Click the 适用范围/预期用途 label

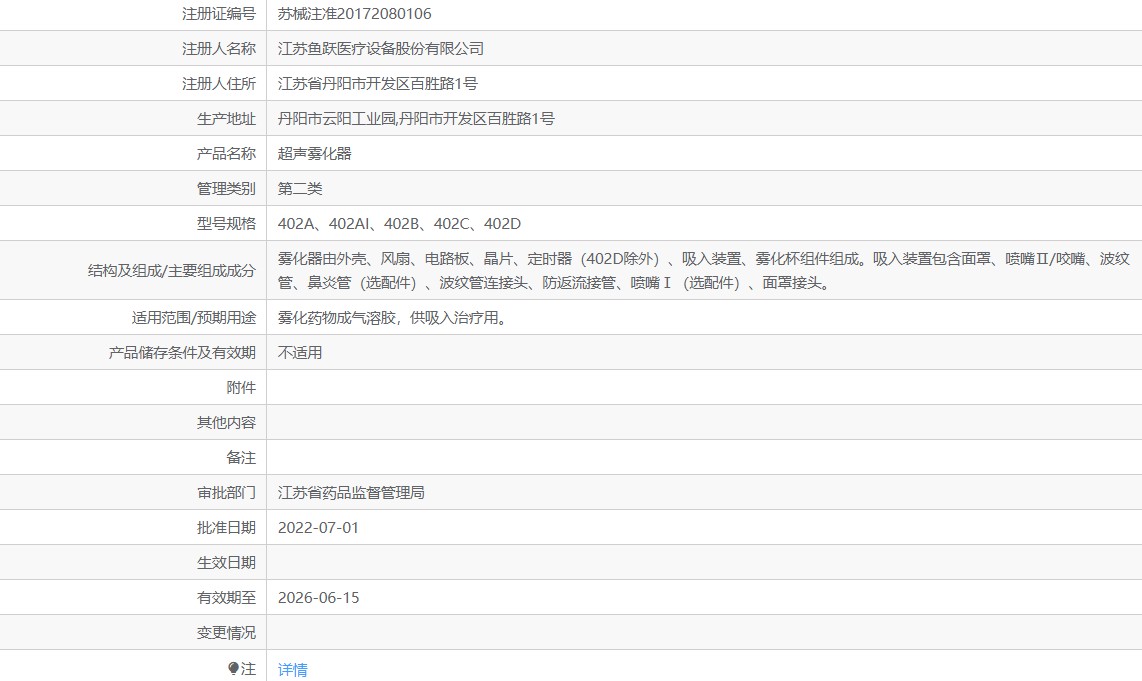tap(194, 318)
